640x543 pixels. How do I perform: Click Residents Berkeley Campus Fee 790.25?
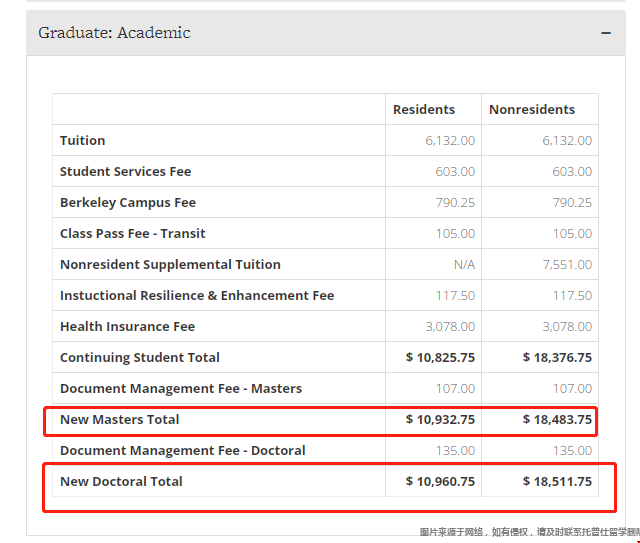tap(455, 203)
